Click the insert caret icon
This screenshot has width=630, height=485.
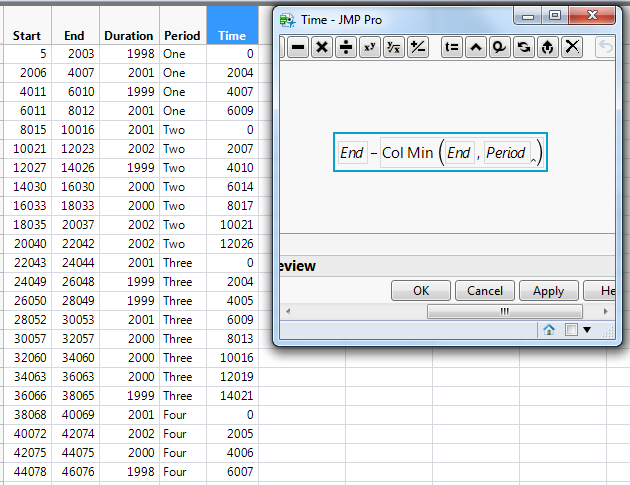[x=475, y=47]
